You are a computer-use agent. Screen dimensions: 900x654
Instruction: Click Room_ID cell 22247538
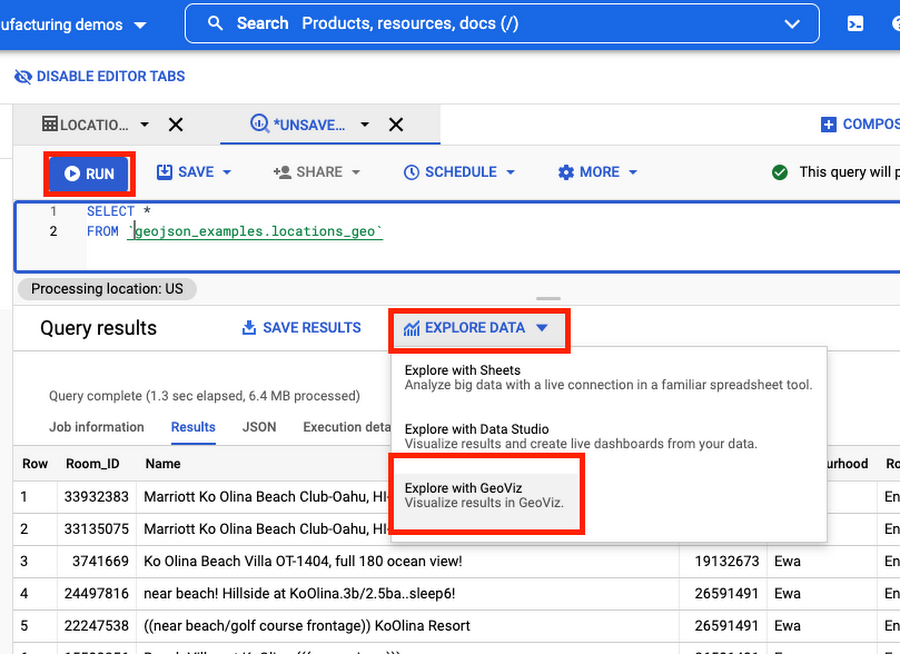tap(96, 625)
